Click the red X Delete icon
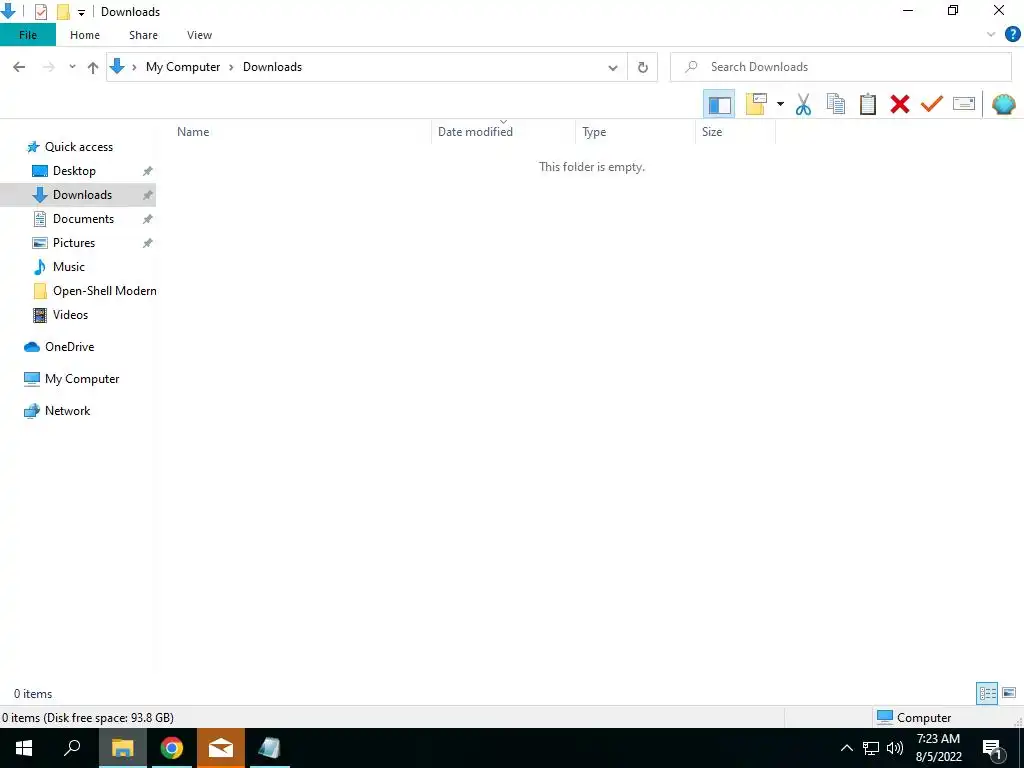The height and width of the screenshot is (768, 1024). 900,104
